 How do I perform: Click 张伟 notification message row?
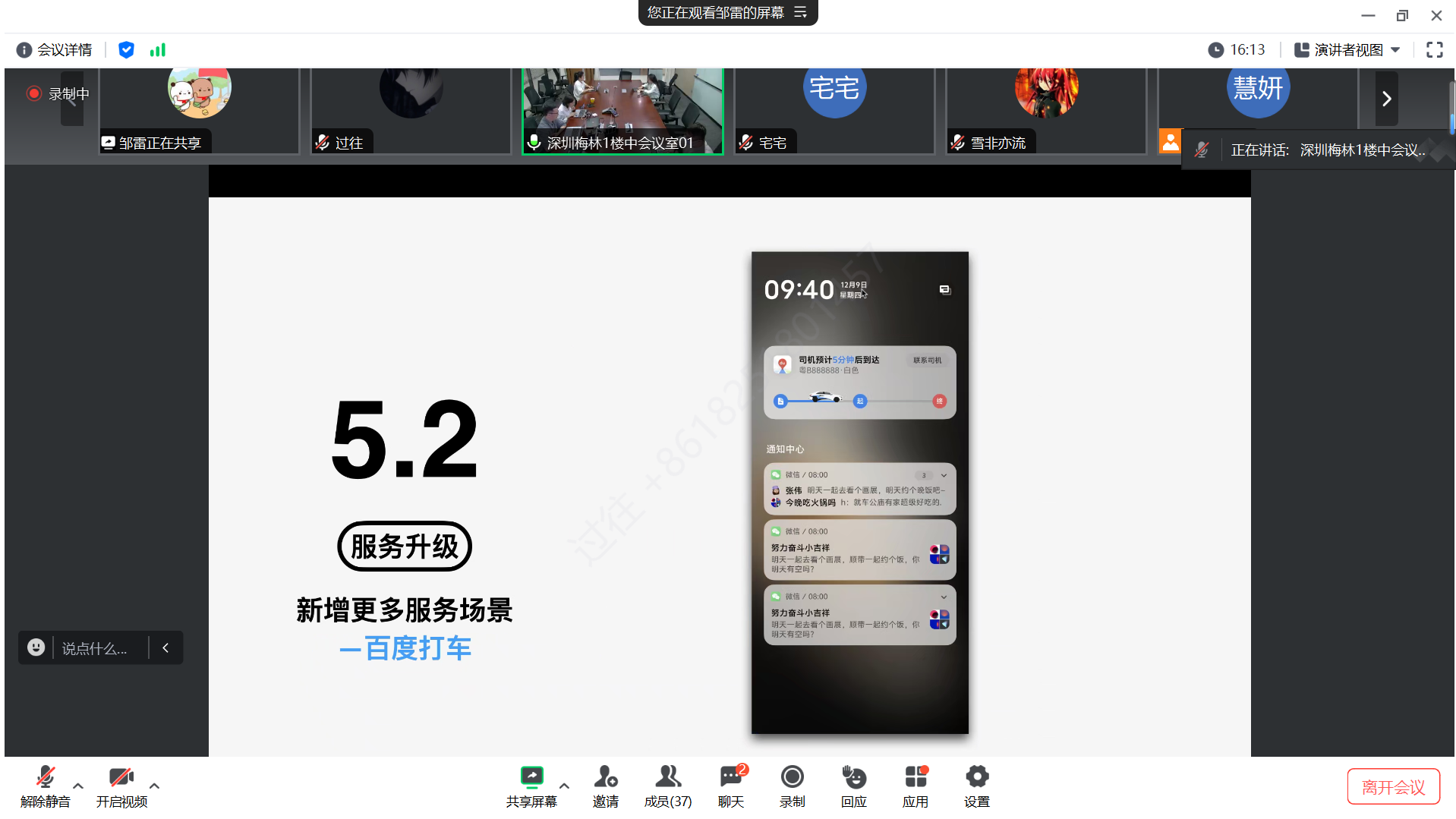858,490
